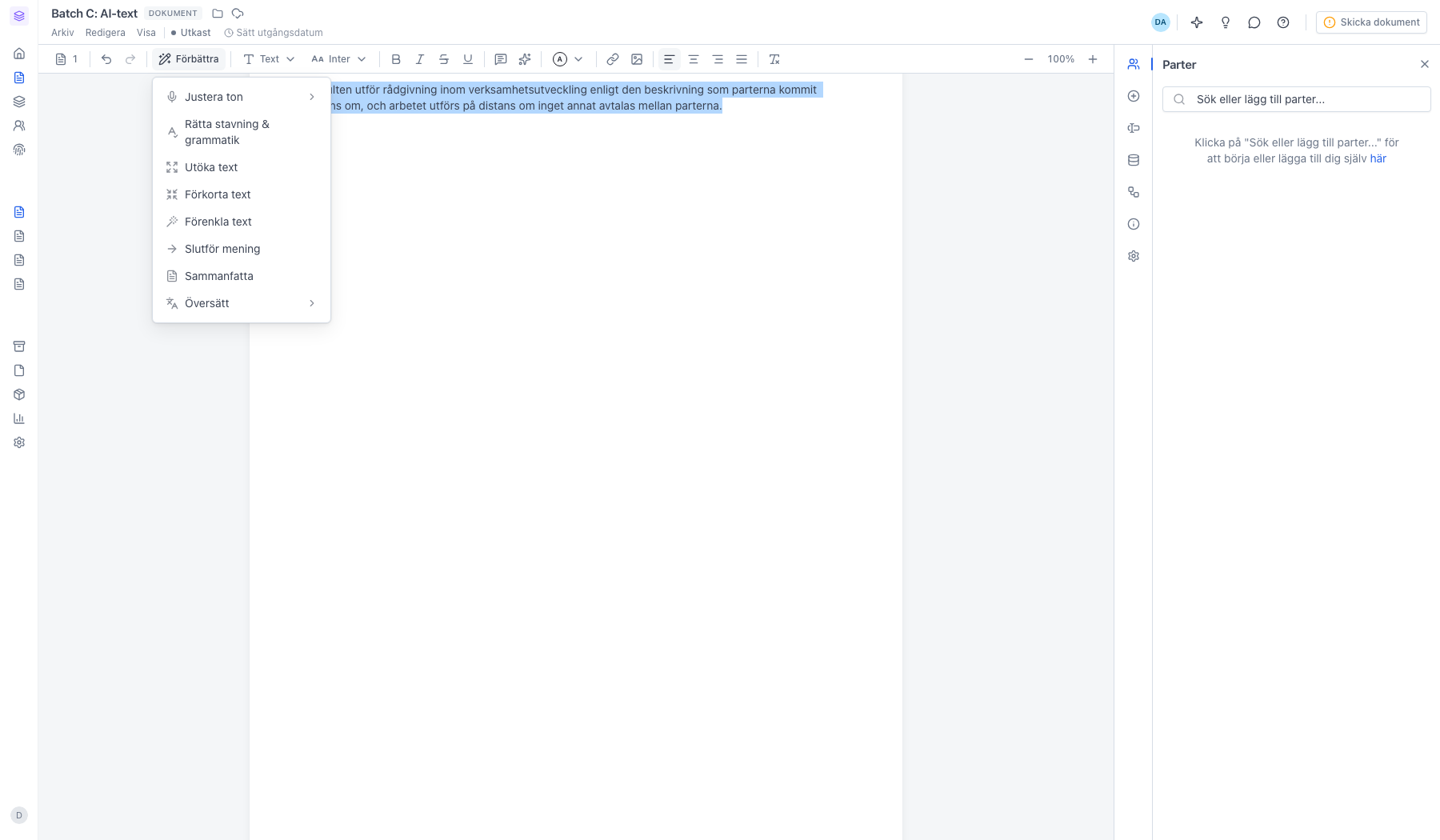Open the lightbulb tips icon in header
The height and width of the screenshot is (840, 1440).
(1226, 22)
